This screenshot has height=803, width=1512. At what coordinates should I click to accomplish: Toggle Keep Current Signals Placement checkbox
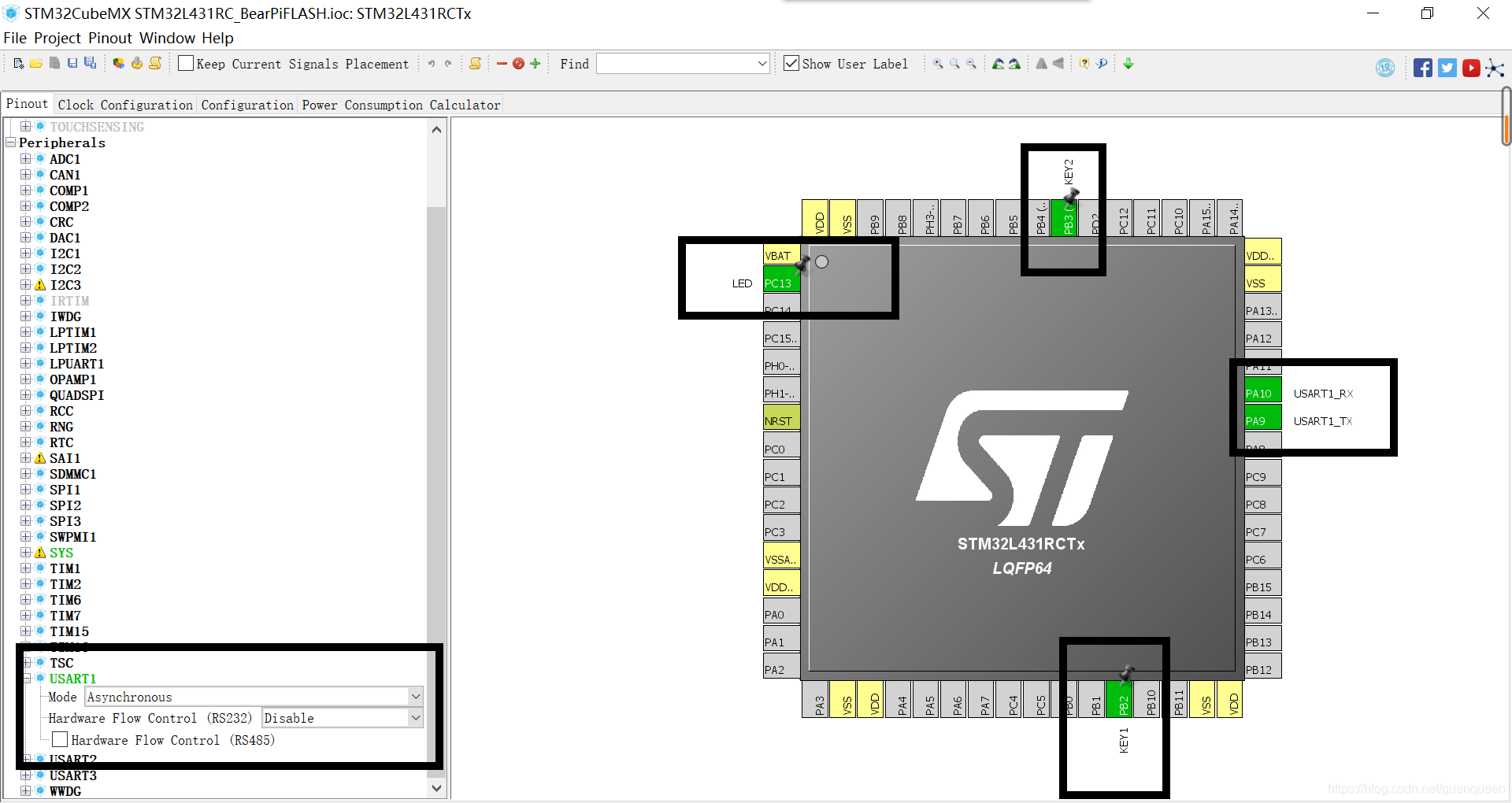click(186, 63)
